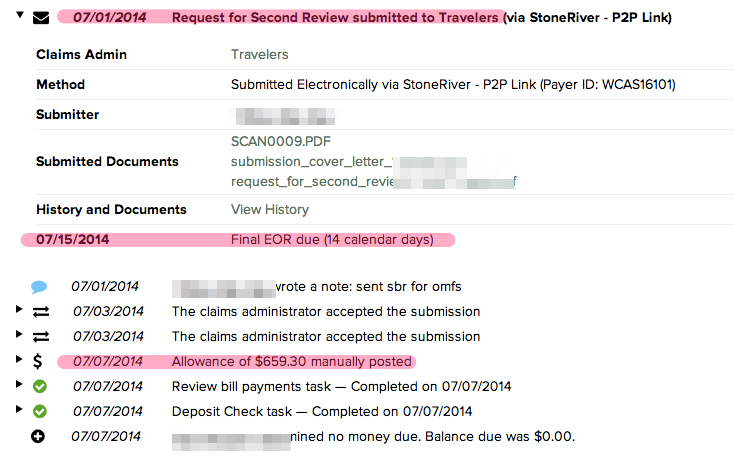Expand the Deposit Check task entry
Image resolution: width=734 pixels, height=470 pixels.
click(x=19, y=409)
